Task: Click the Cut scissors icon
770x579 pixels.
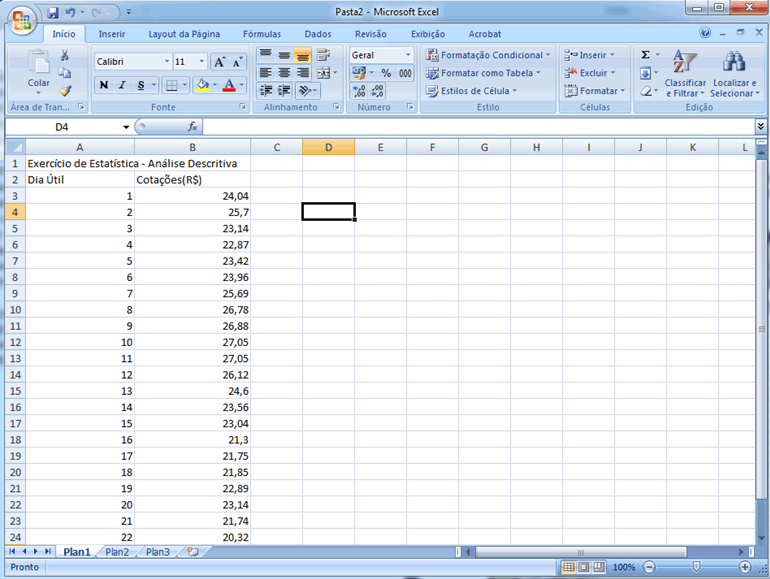Action: [65, 56]
